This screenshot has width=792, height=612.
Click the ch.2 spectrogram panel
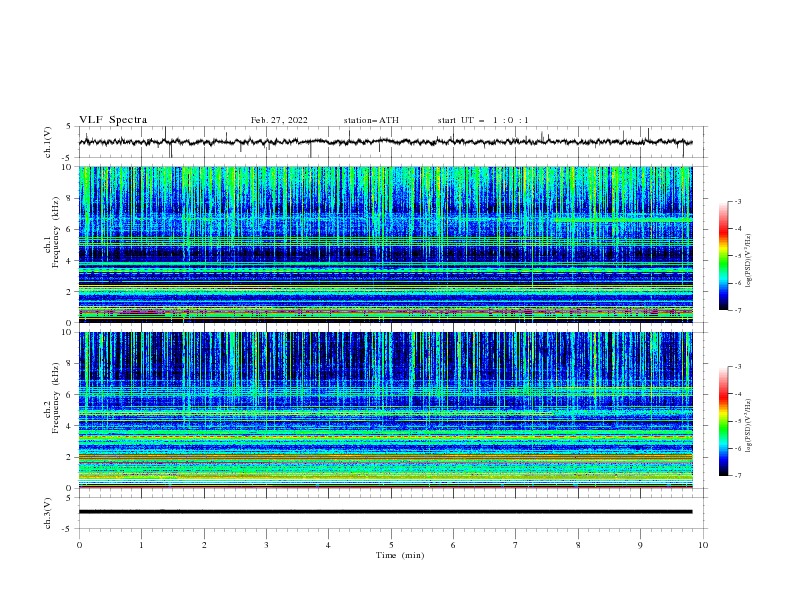coord(385,410)
